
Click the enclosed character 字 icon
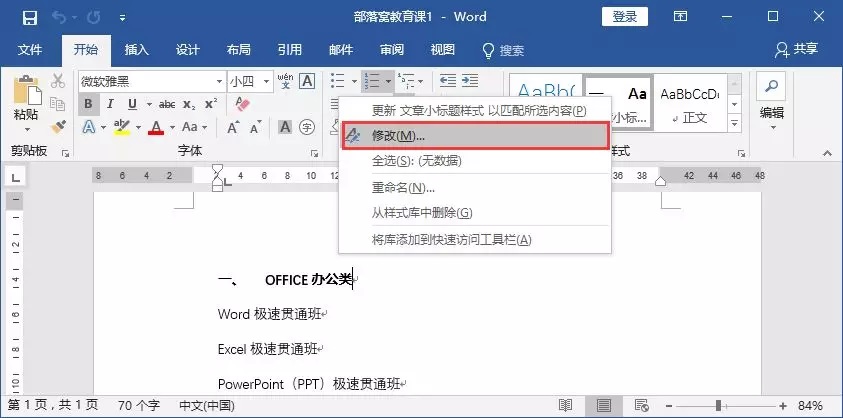[x=306, y=127]
